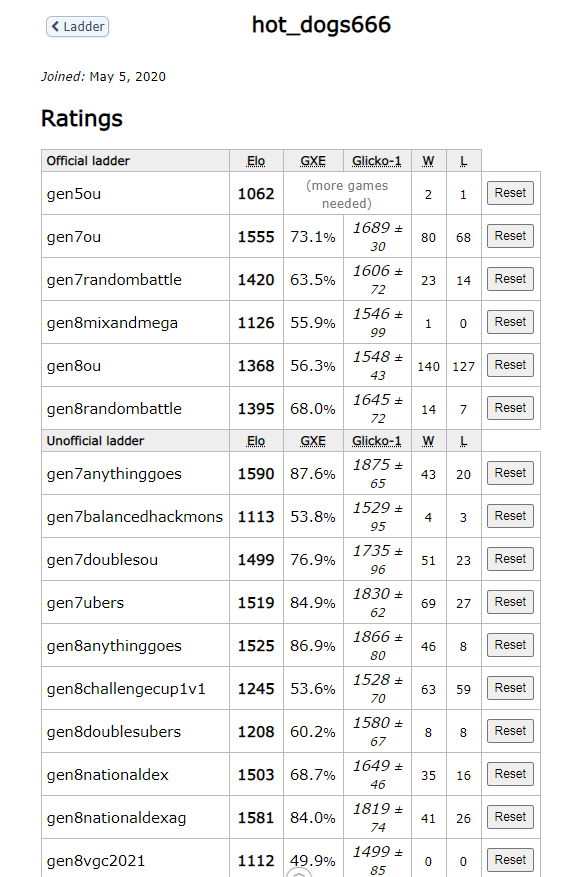Image resolution: width=583 pixels, height=877 pixels.
Task: Reset the gen8vgc2021 rating
Action: (x=510, y=860)
